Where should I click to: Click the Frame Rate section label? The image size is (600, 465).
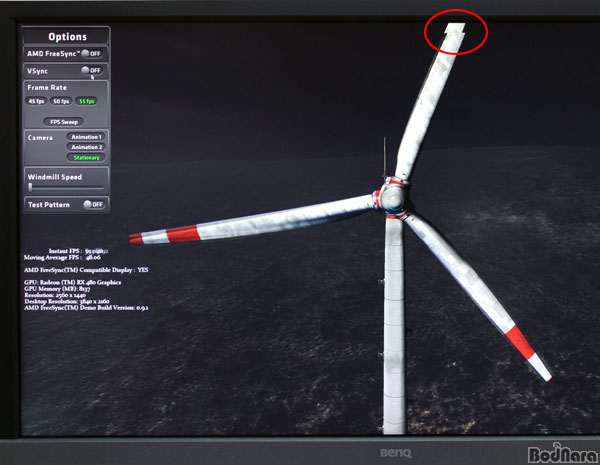tap(47, 88)
